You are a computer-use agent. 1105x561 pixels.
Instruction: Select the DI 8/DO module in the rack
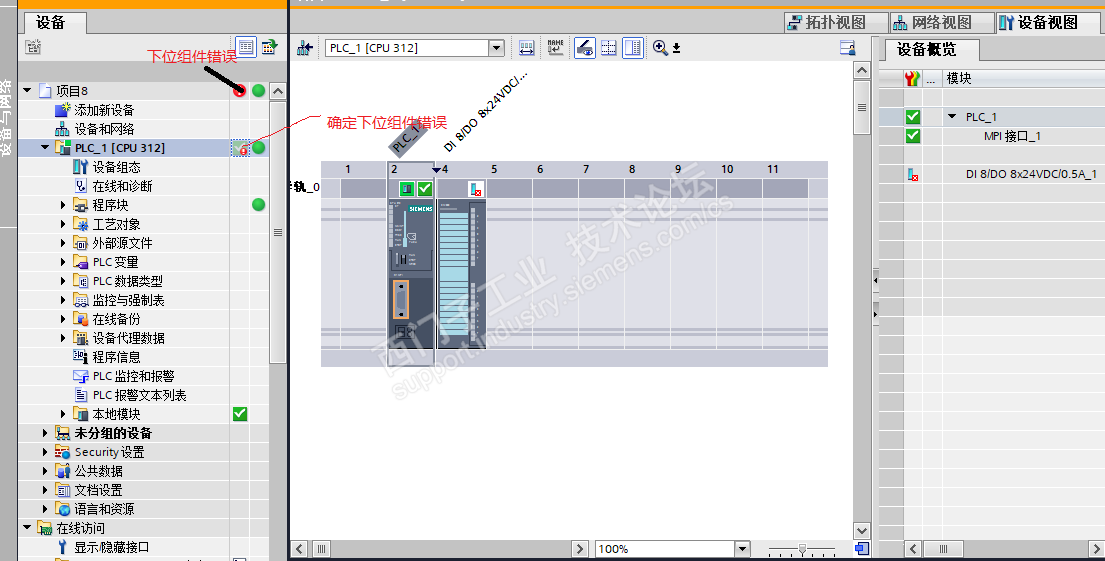pyautogui.click(x=462, y=273)
